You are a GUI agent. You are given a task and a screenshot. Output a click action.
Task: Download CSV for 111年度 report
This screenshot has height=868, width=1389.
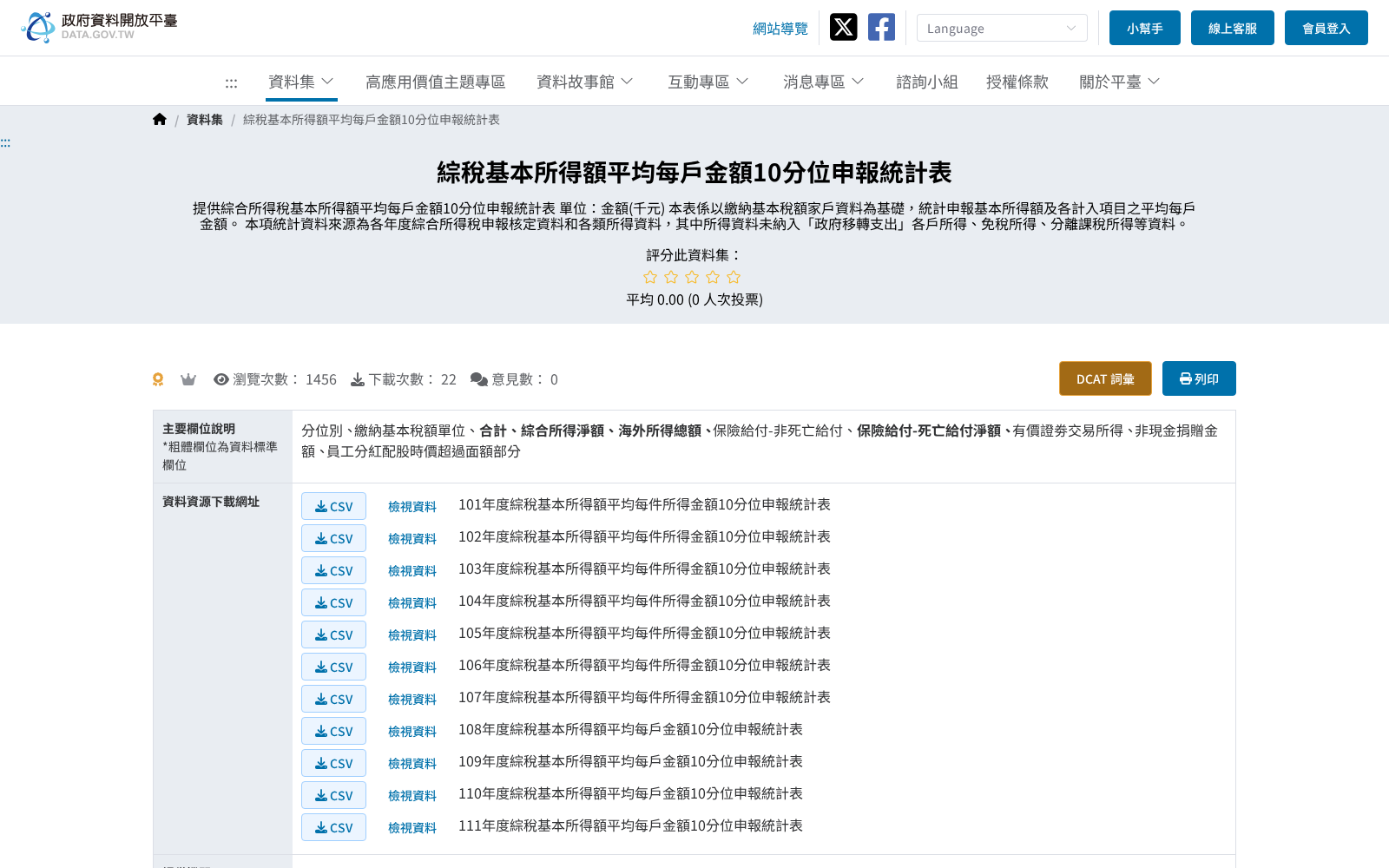point(333,827)
